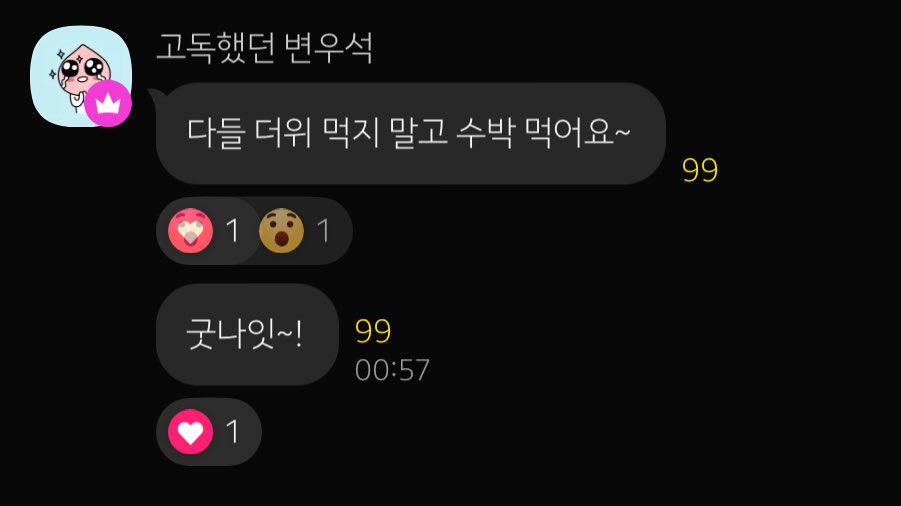Viewport: 901px width, 506px height.
Task: Click the sparkle-eyed Apeach face in avatar
Action: (82, 72)
